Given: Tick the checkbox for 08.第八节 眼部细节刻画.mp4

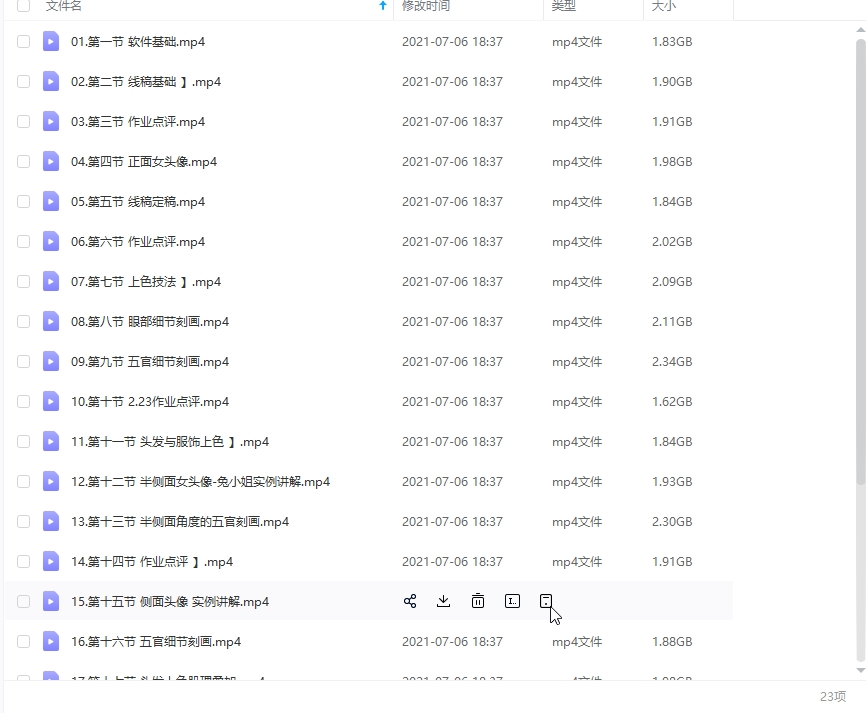Looking at the screenshot, I should [x=23, y=321].
